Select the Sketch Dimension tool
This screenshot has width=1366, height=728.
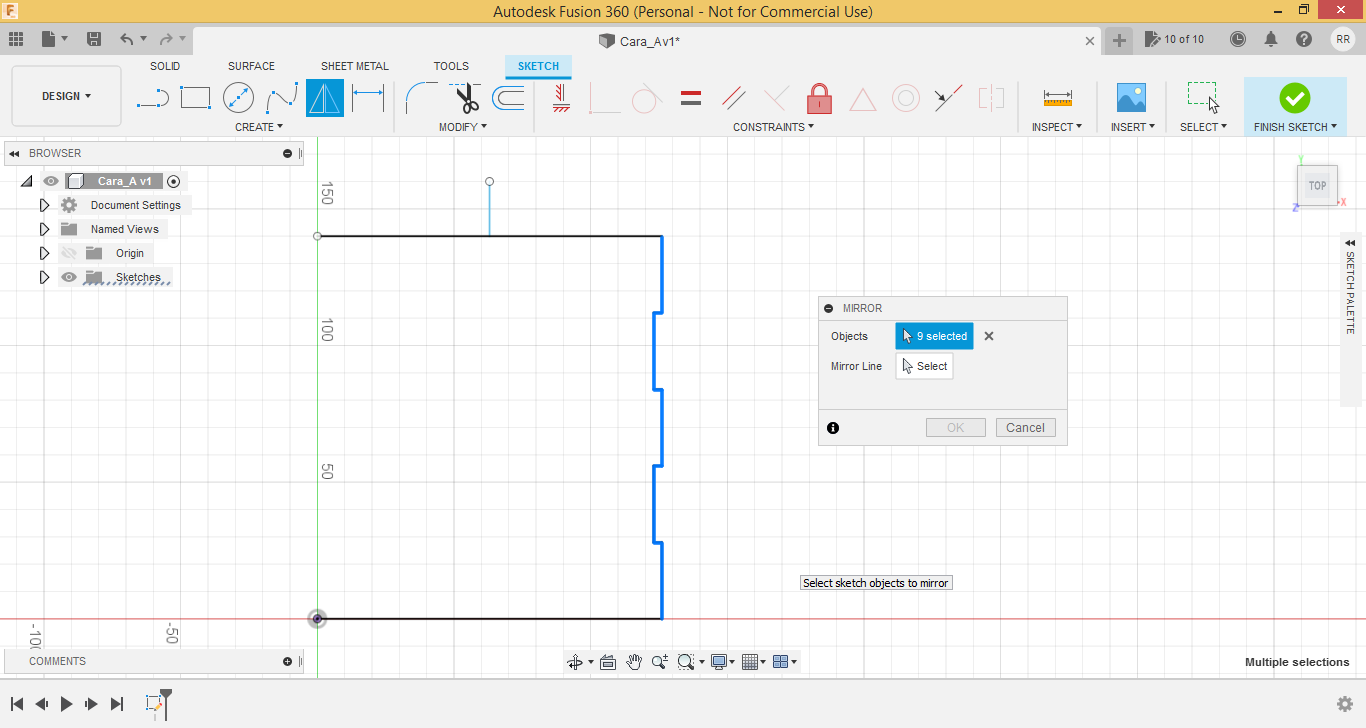368,98
